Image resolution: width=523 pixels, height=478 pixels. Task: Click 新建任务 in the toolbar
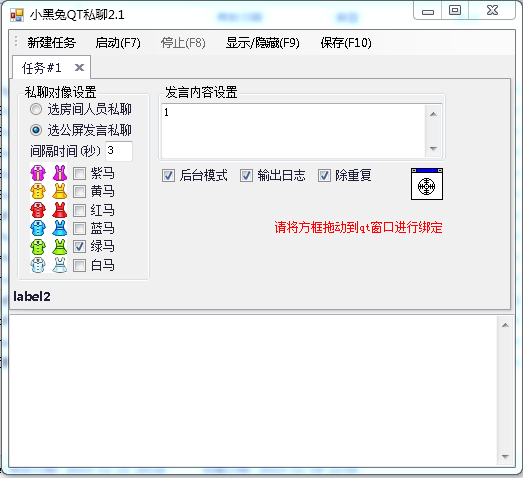[51, 43]
